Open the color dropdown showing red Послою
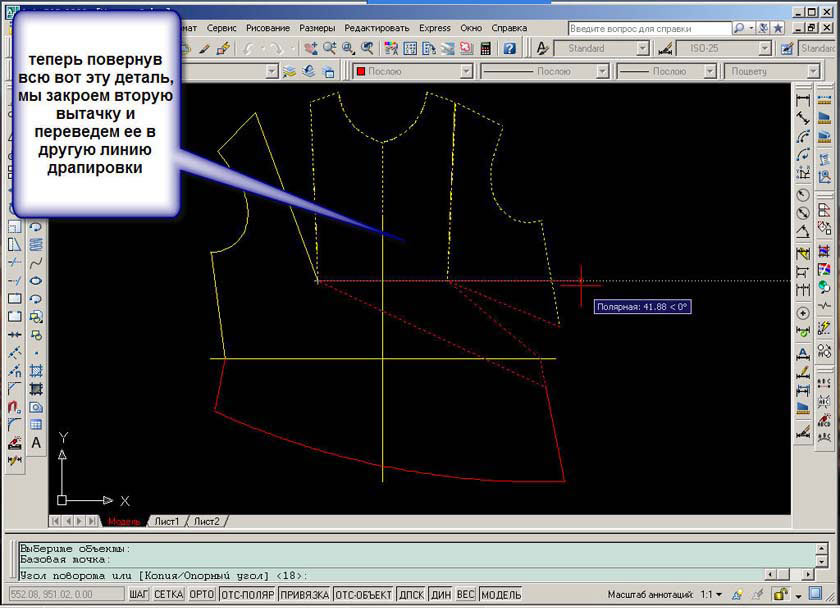The width and height of the screenshot is (840, 608). point(409,71)
